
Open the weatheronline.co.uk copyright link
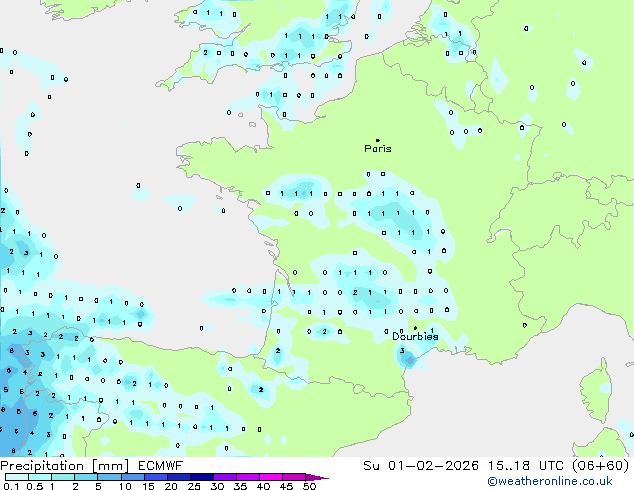pyautogui.click(x=550, y=481)
